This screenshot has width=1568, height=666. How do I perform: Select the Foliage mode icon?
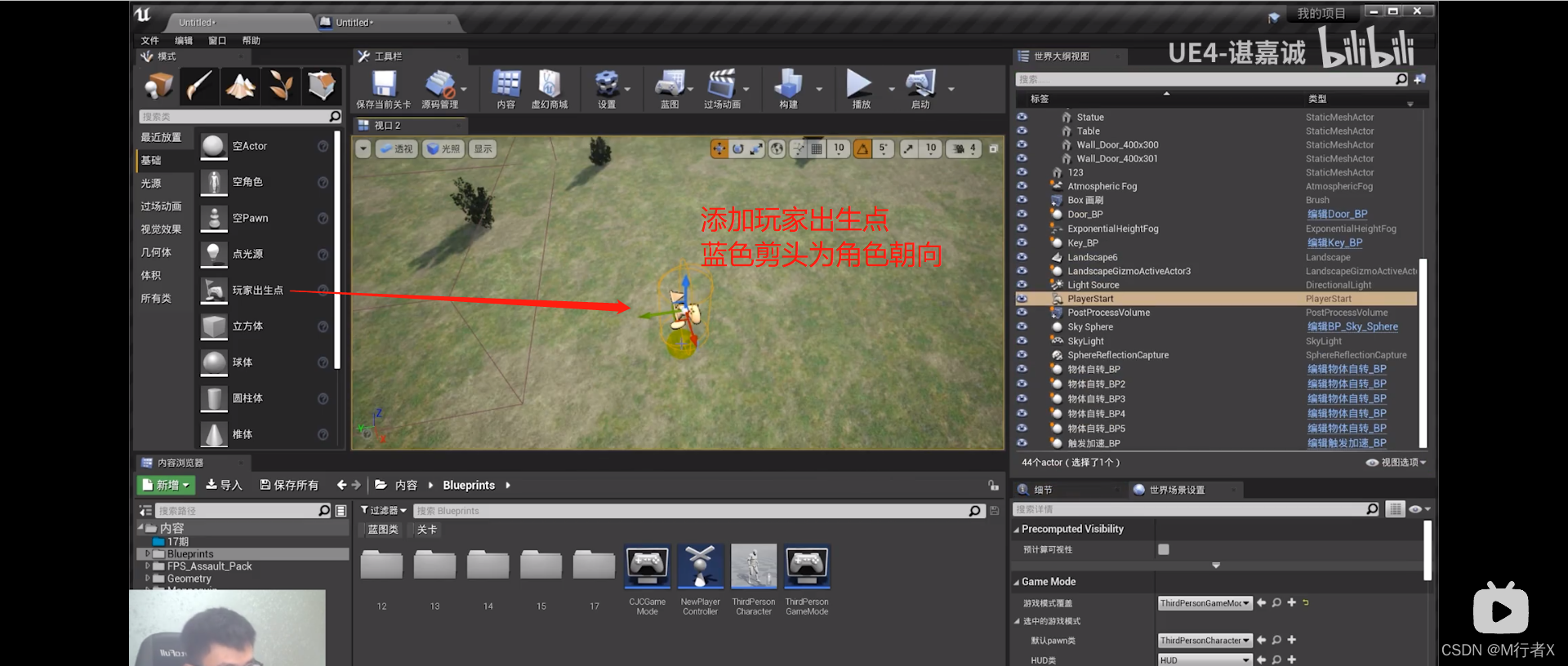click(281, 85)
